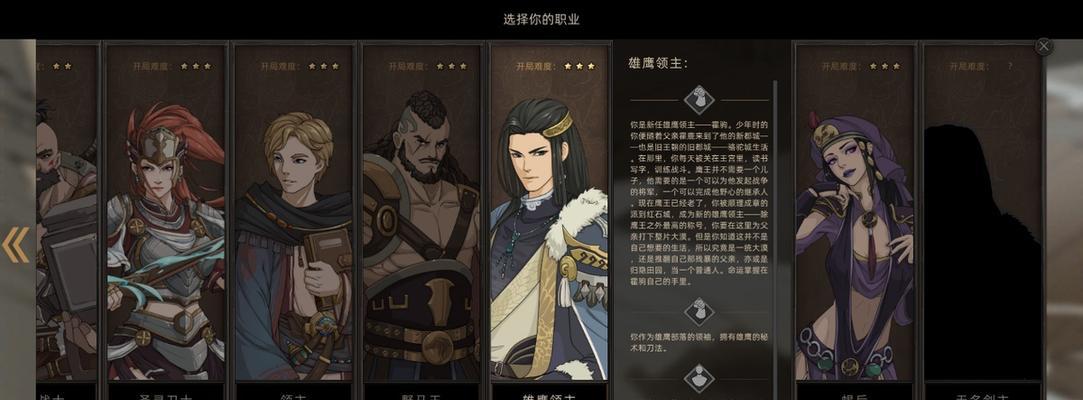Screen dimensions: 1083x400
Task: Click the 选择你的职业 title at top
Action: [x=541, y=19]
